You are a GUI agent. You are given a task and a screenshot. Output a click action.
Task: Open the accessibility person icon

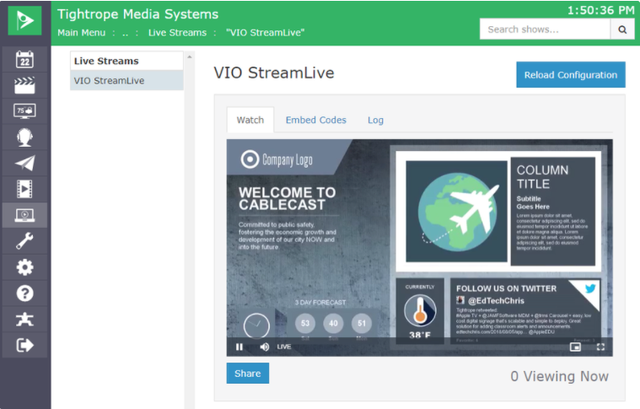tap(24, 319)
